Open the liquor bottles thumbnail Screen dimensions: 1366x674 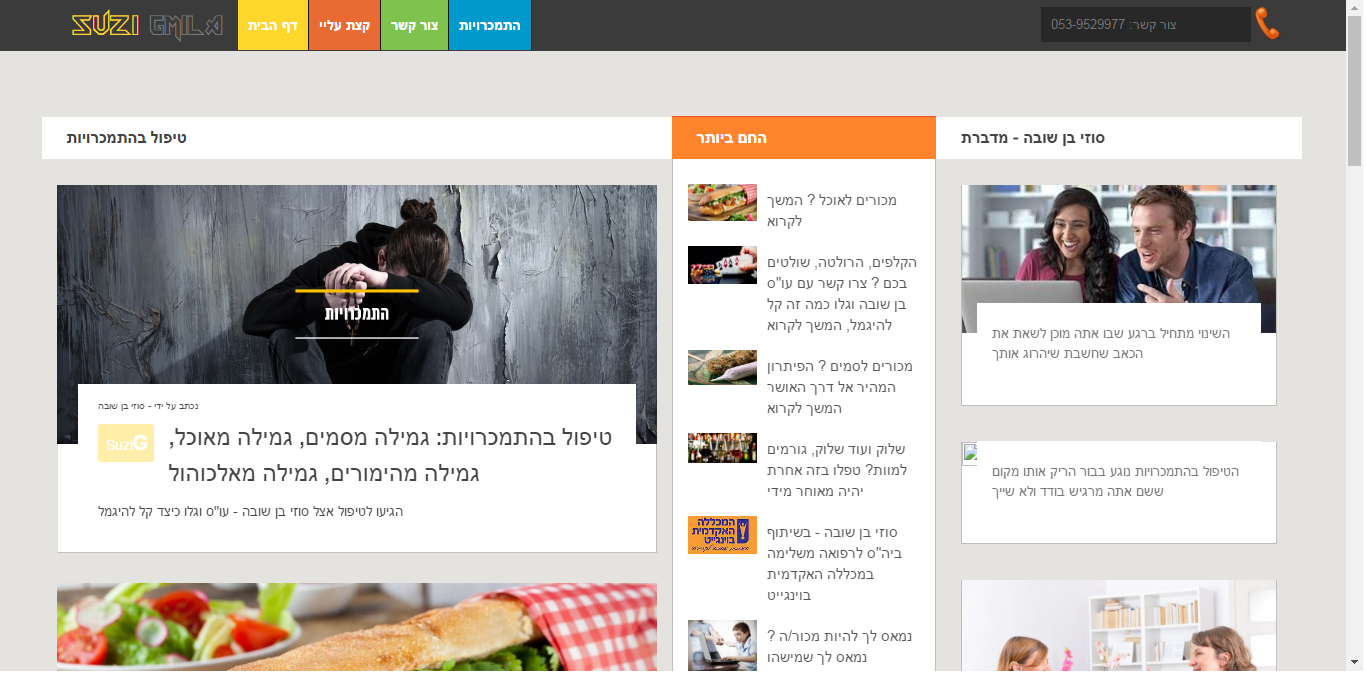point(722,448)
